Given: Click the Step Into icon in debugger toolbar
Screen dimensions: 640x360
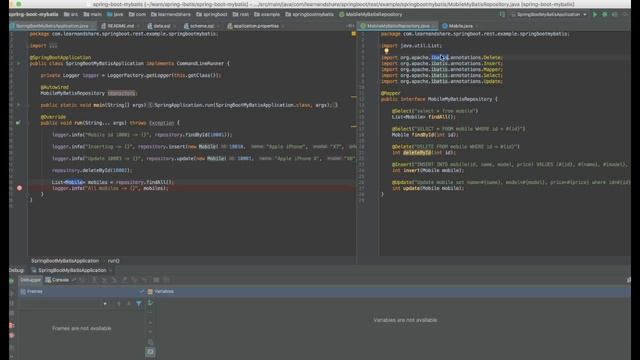Looking at the screenshot, I should (104, 280).
